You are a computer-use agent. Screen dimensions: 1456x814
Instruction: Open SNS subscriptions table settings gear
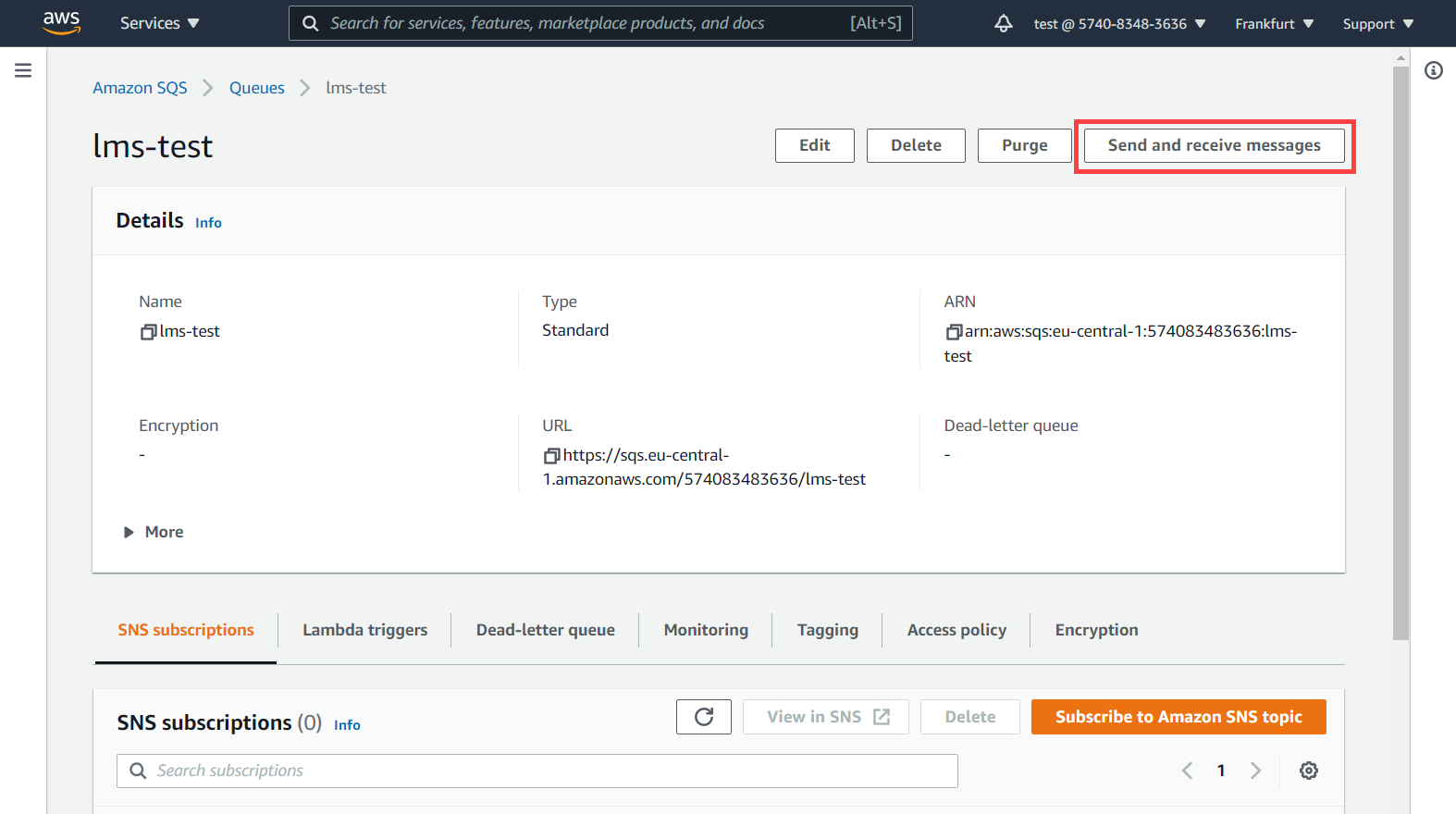(x=1309, y=771)
